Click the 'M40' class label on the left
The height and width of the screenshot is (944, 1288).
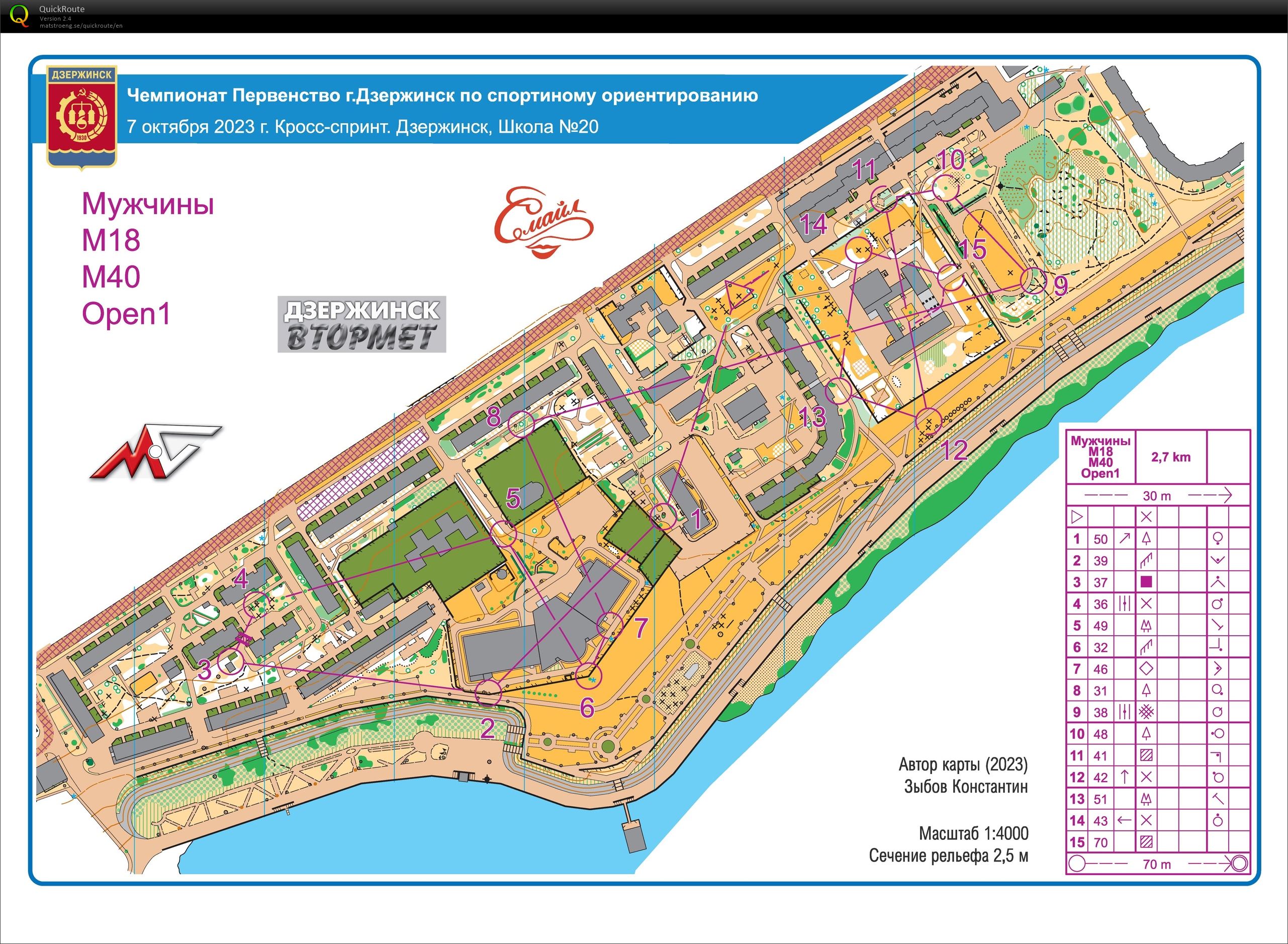point(112,277)
